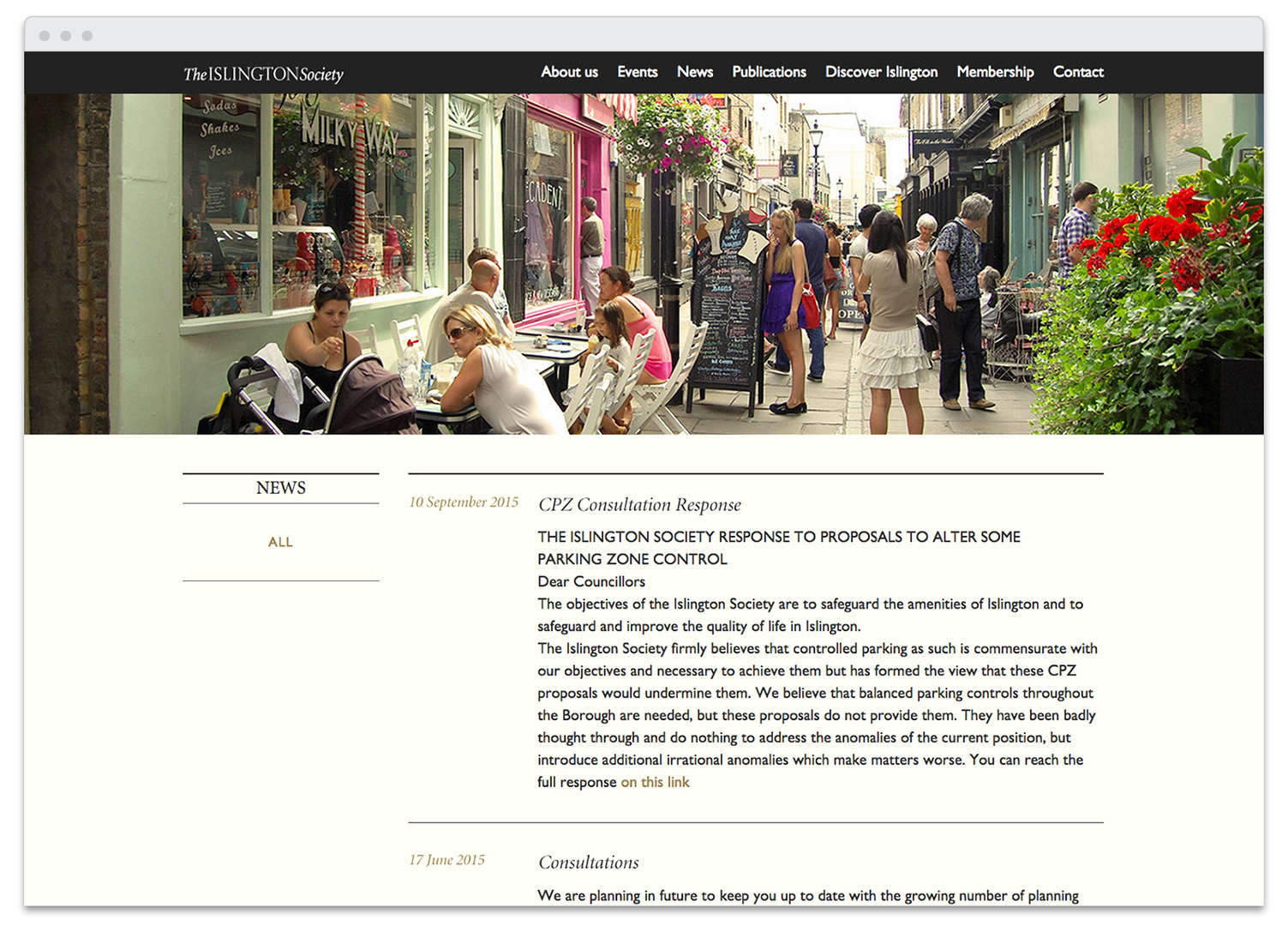
Task: Click the 17 June 2015 date
Action: (446, 860)
